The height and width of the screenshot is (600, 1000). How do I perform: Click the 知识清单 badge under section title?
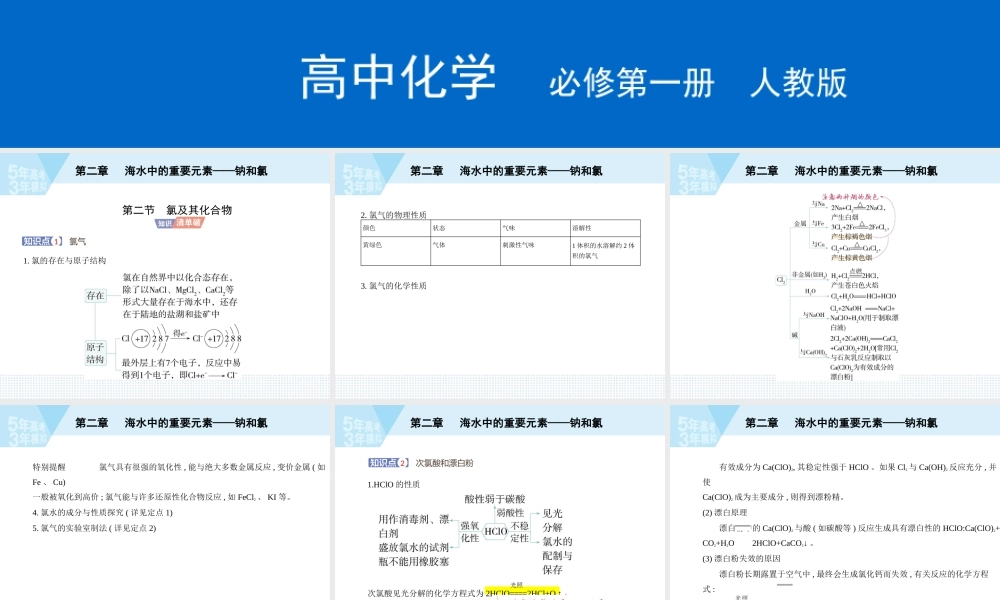point(179,223)
